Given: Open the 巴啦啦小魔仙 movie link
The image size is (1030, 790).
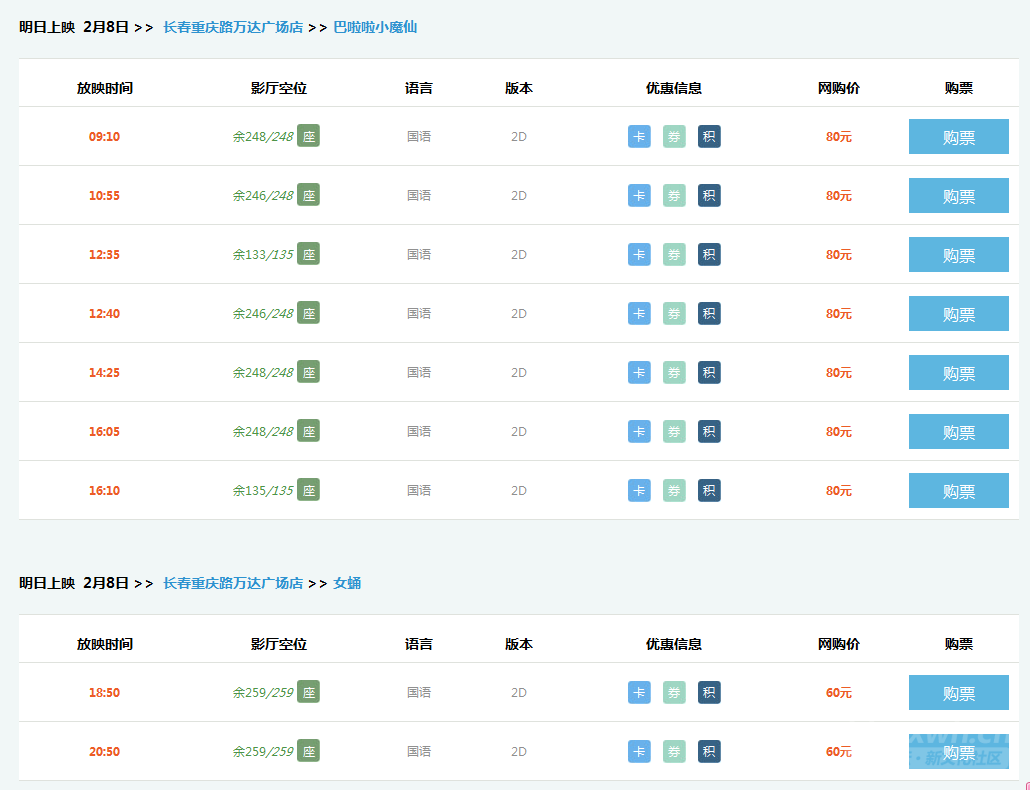Looking at the screenshot, I should [375, 27].
